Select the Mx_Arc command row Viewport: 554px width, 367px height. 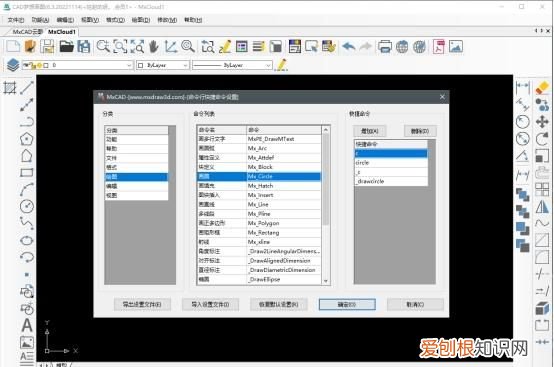pyautogui.click(x=259, y=148)
